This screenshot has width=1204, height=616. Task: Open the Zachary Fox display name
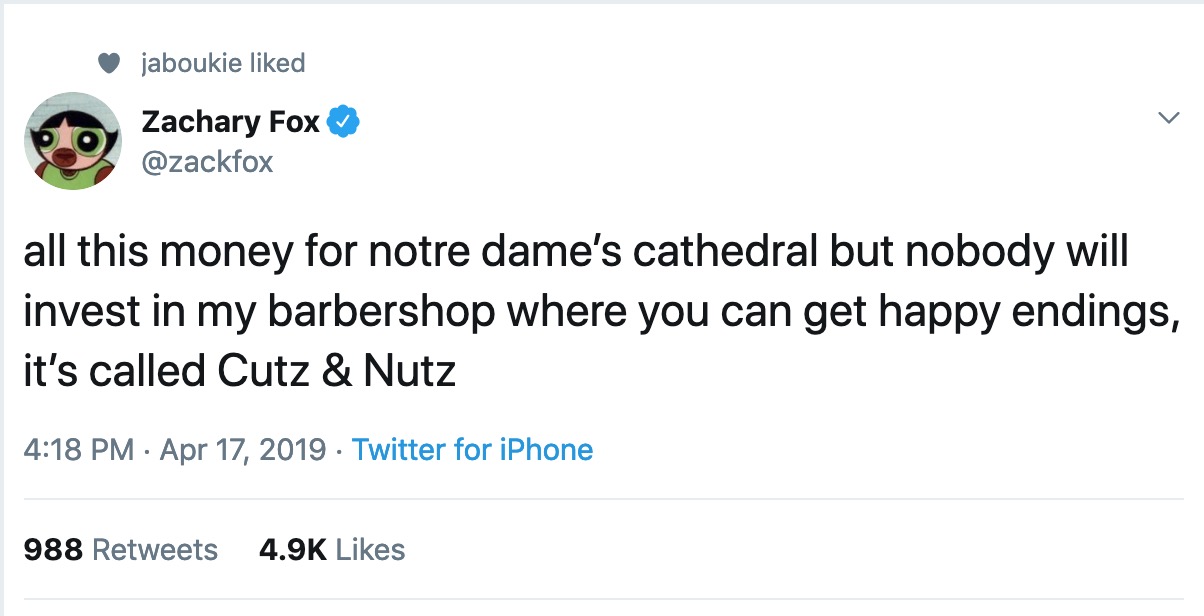[230, 122]
